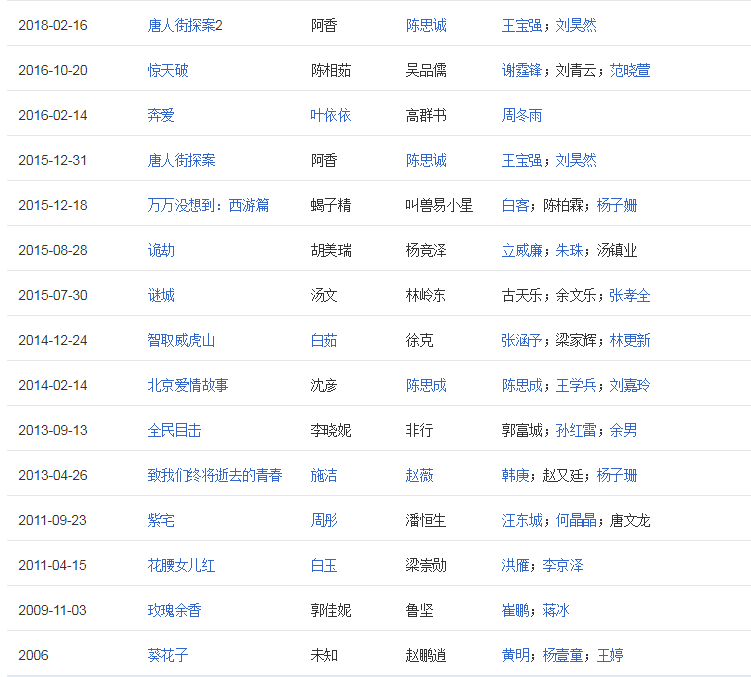Click 刘昊然 in the 2018-02-16 row
The height and width of the screenshot is (677, 751).
point(576,25)
